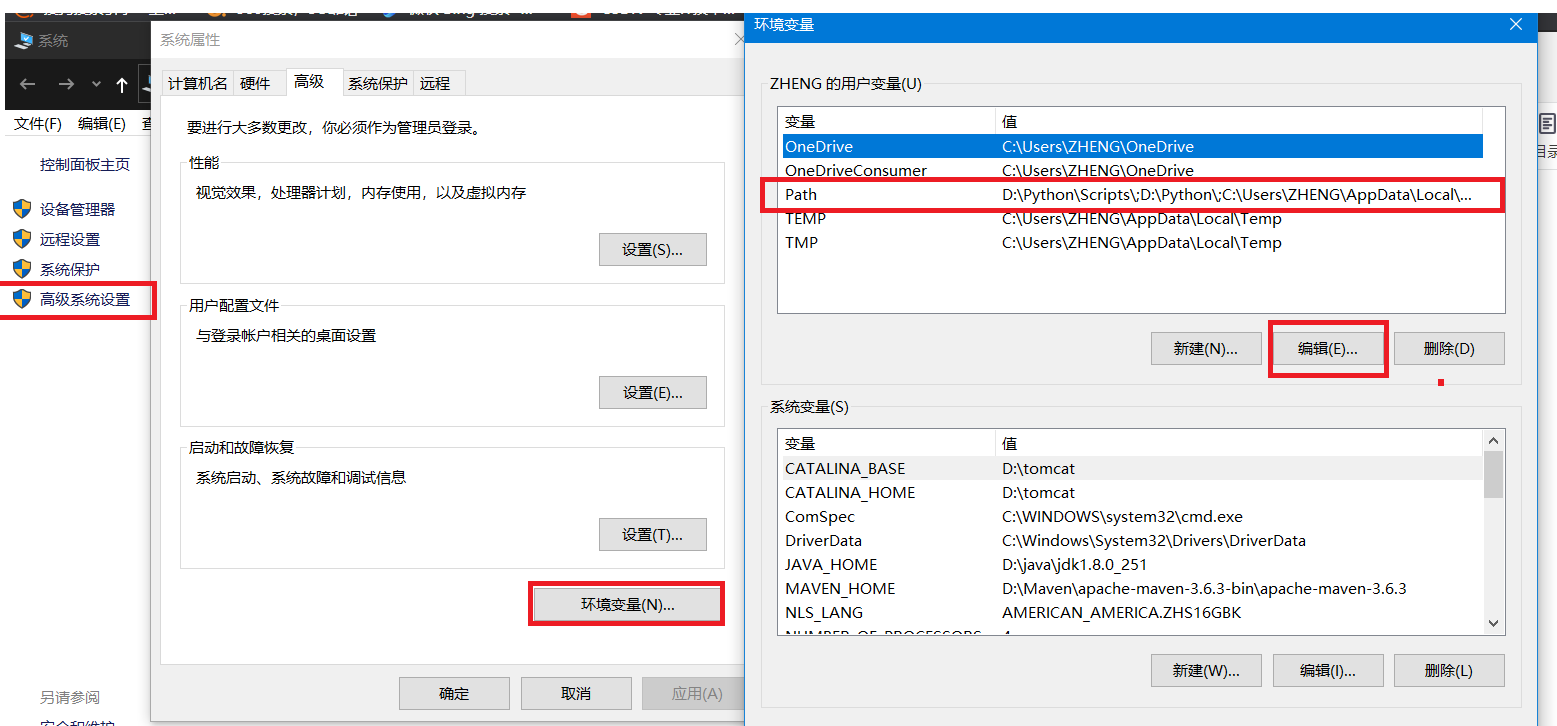Open recent locations chevron in System window
The height and width of the screenshot is (726, 1557).
point(96,85)
